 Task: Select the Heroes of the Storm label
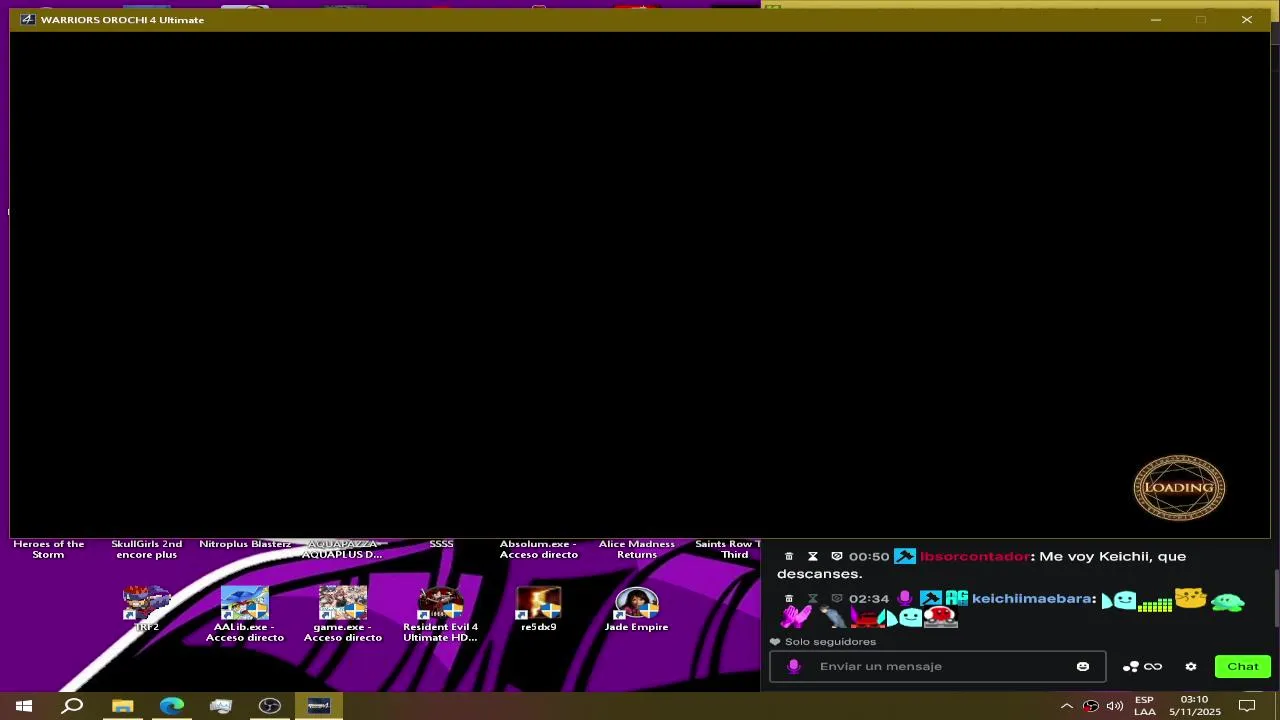[x=48, y=549]
